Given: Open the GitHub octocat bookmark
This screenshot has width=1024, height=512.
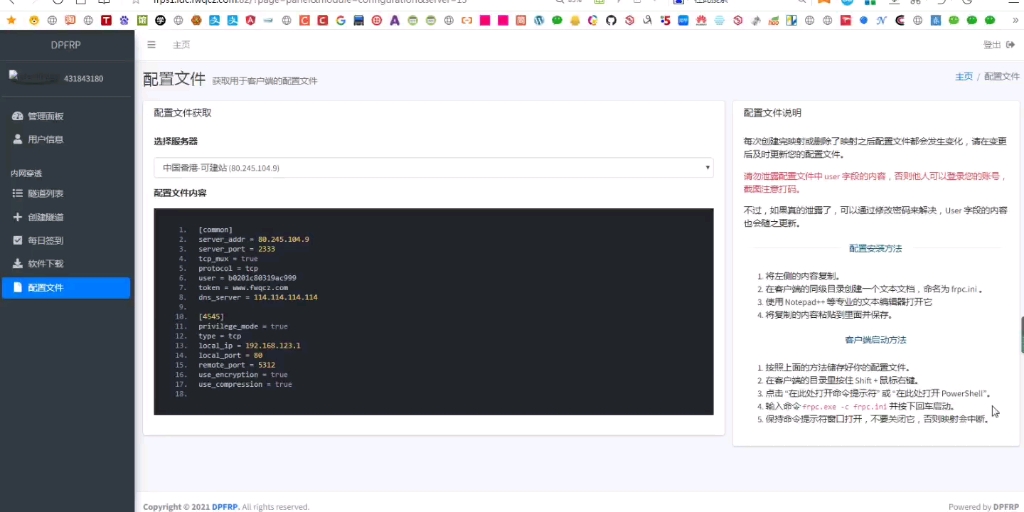Looking at the screenshot, I should point(611,20).
